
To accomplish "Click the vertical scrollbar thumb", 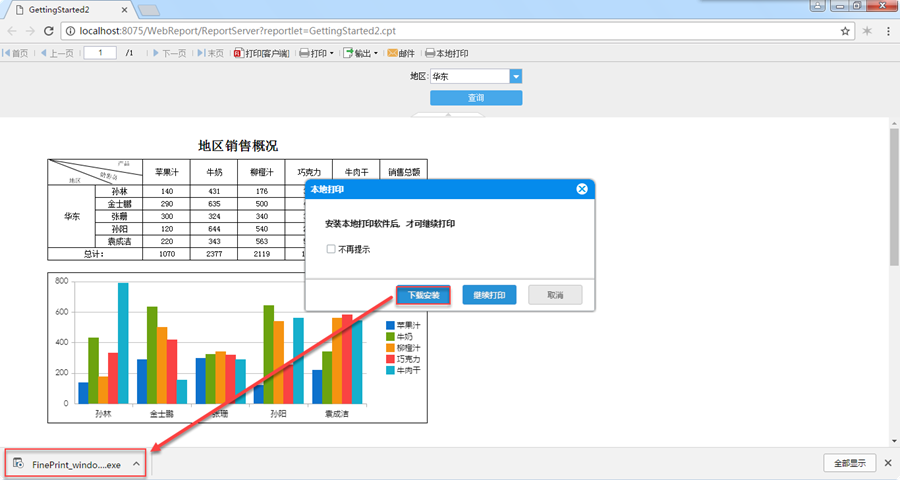I will coord(894,198).
